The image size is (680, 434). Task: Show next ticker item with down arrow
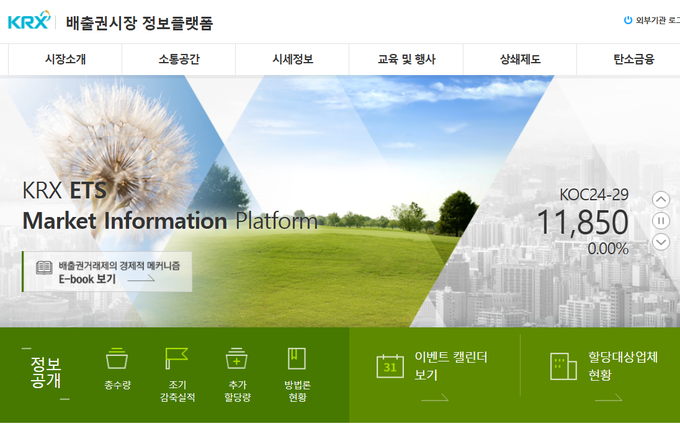click(661, 242)
